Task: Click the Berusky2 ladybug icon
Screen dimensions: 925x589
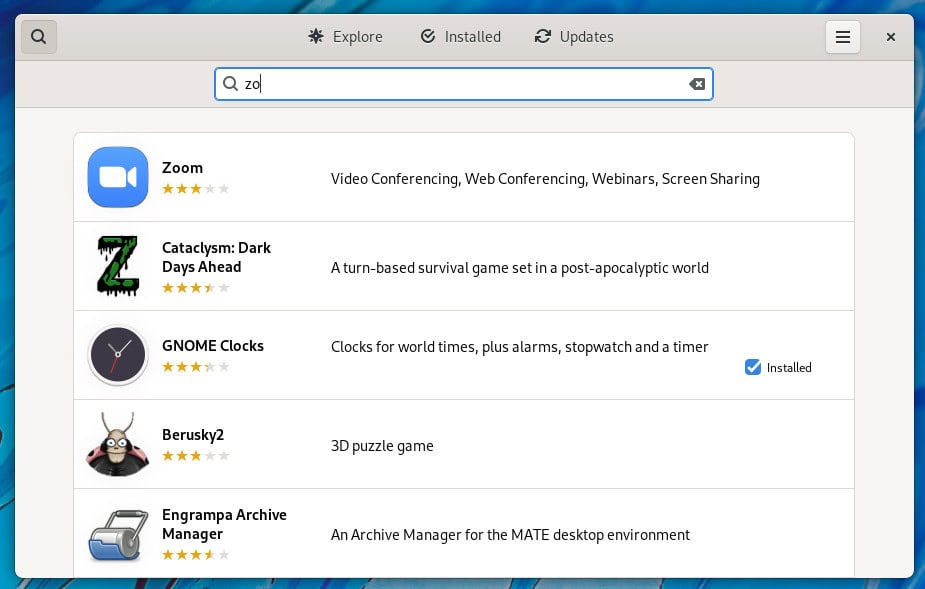Action: [118, 444]
